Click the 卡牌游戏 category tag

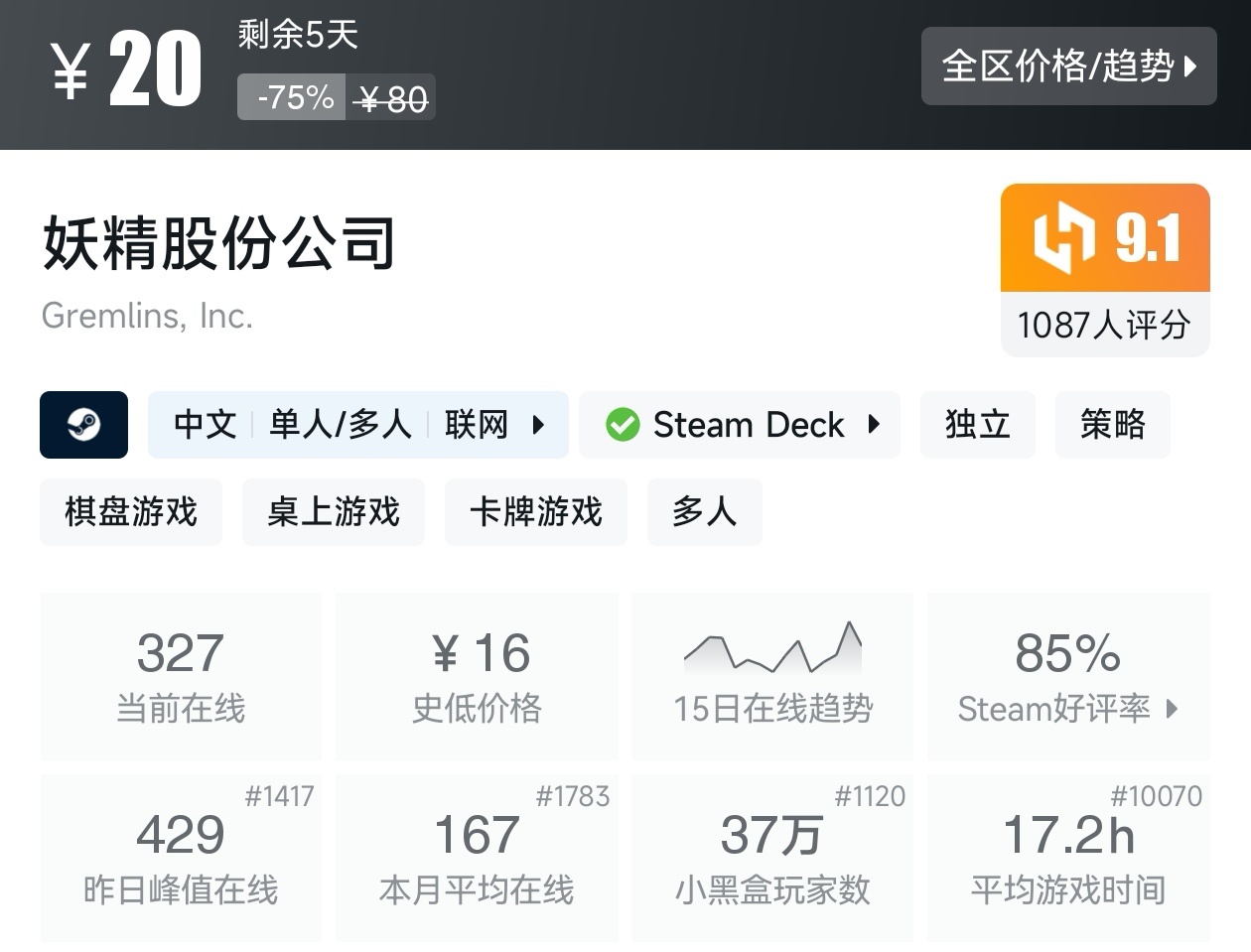[x=536, y=512]
